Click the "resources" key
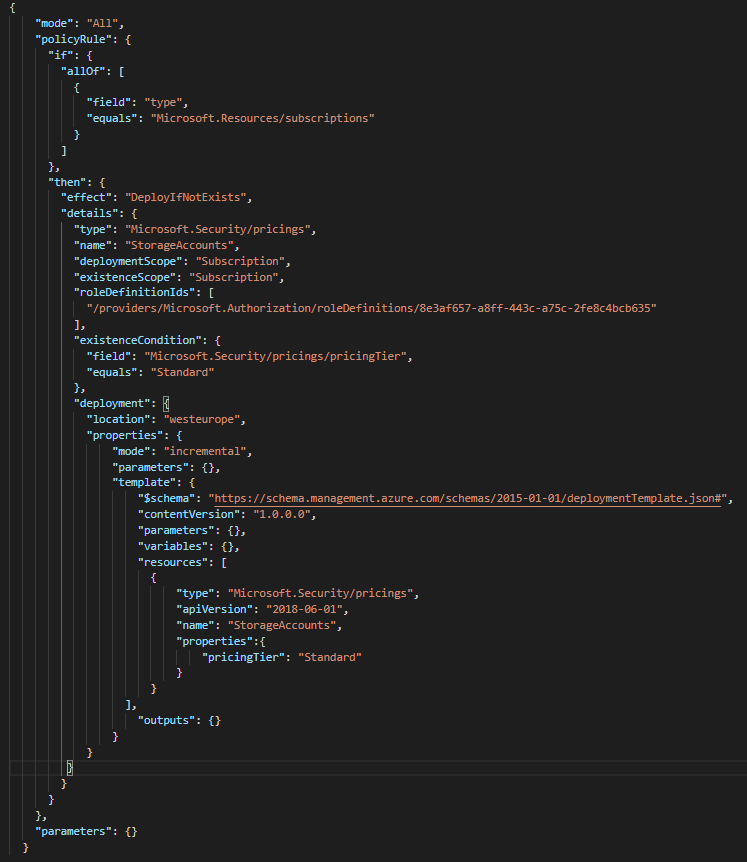 (173, 562)
